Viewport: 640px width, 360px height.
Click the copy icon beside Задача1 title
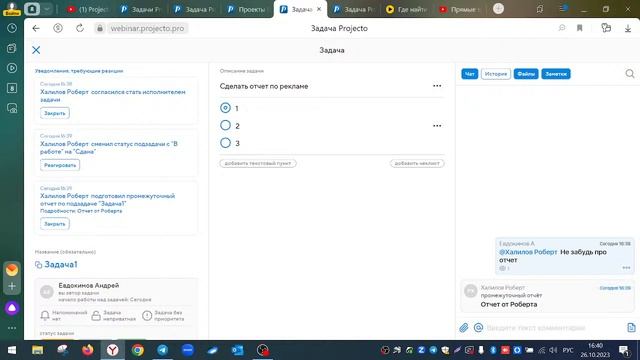(x=38, y=265)
